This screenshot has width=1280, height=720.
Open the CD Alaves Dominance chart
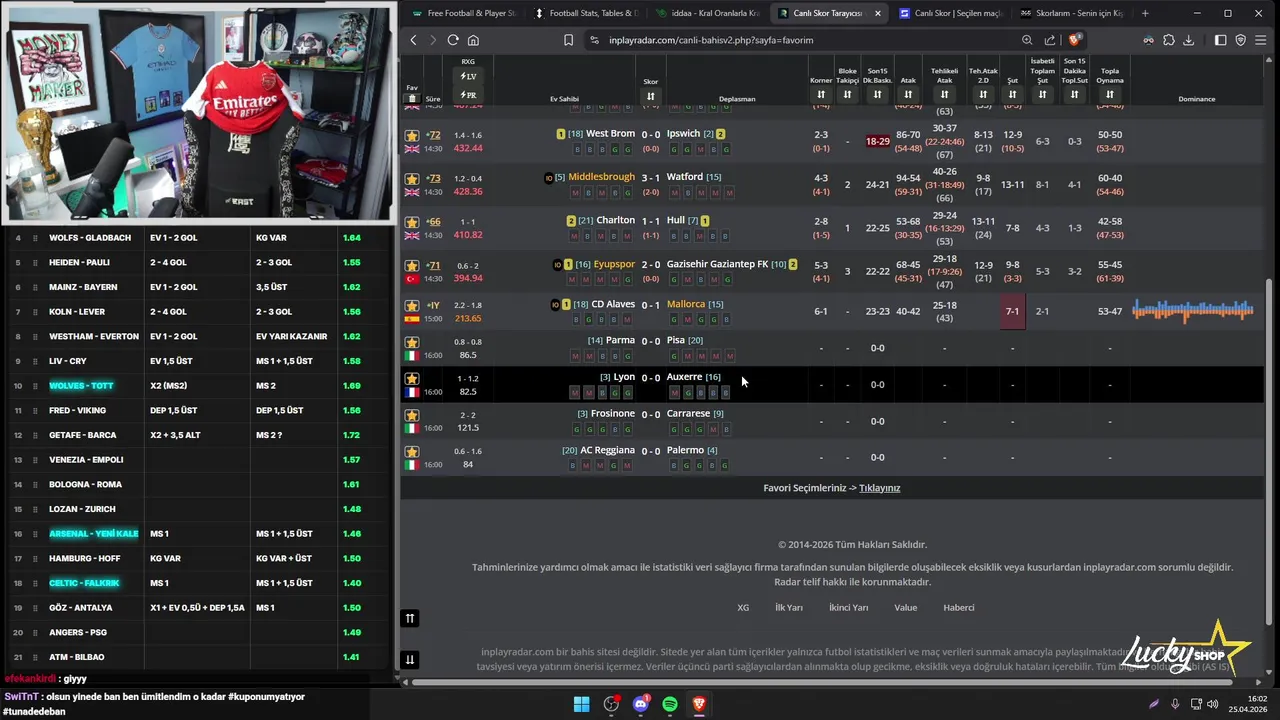pos(1192,311)
